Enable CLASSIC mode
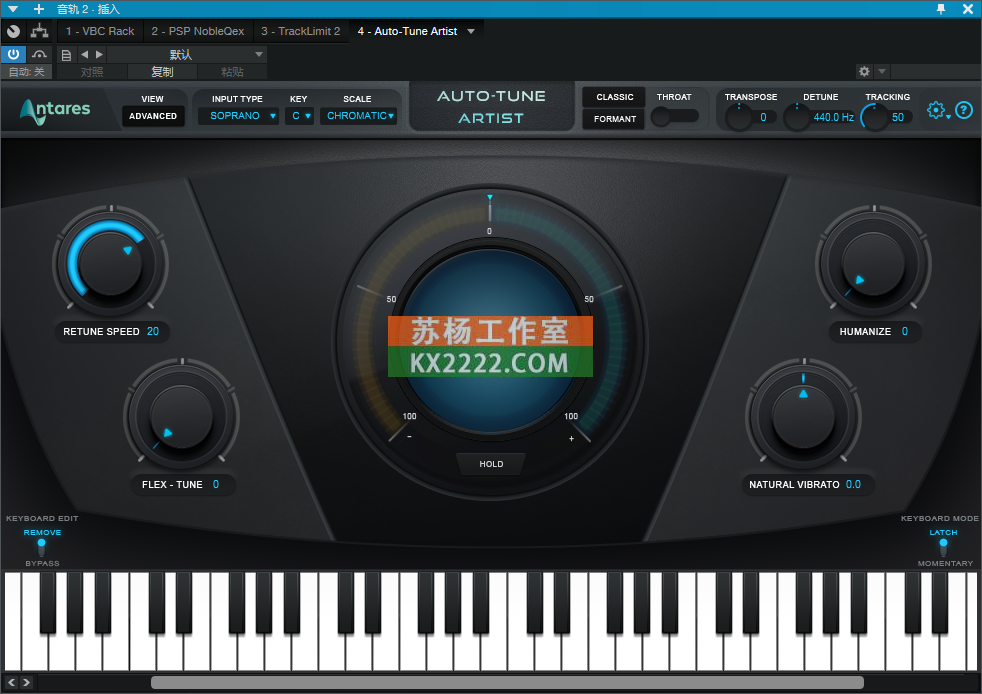 coord(614,97)
